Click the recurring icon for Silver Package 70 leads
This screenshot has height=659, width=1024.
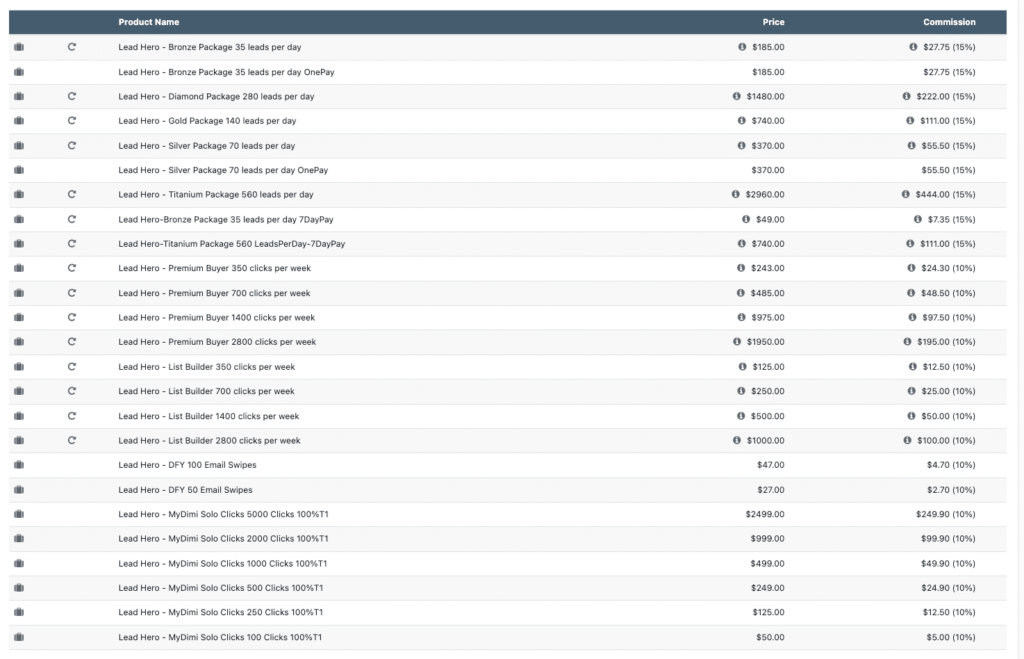(x=70, y=145)
